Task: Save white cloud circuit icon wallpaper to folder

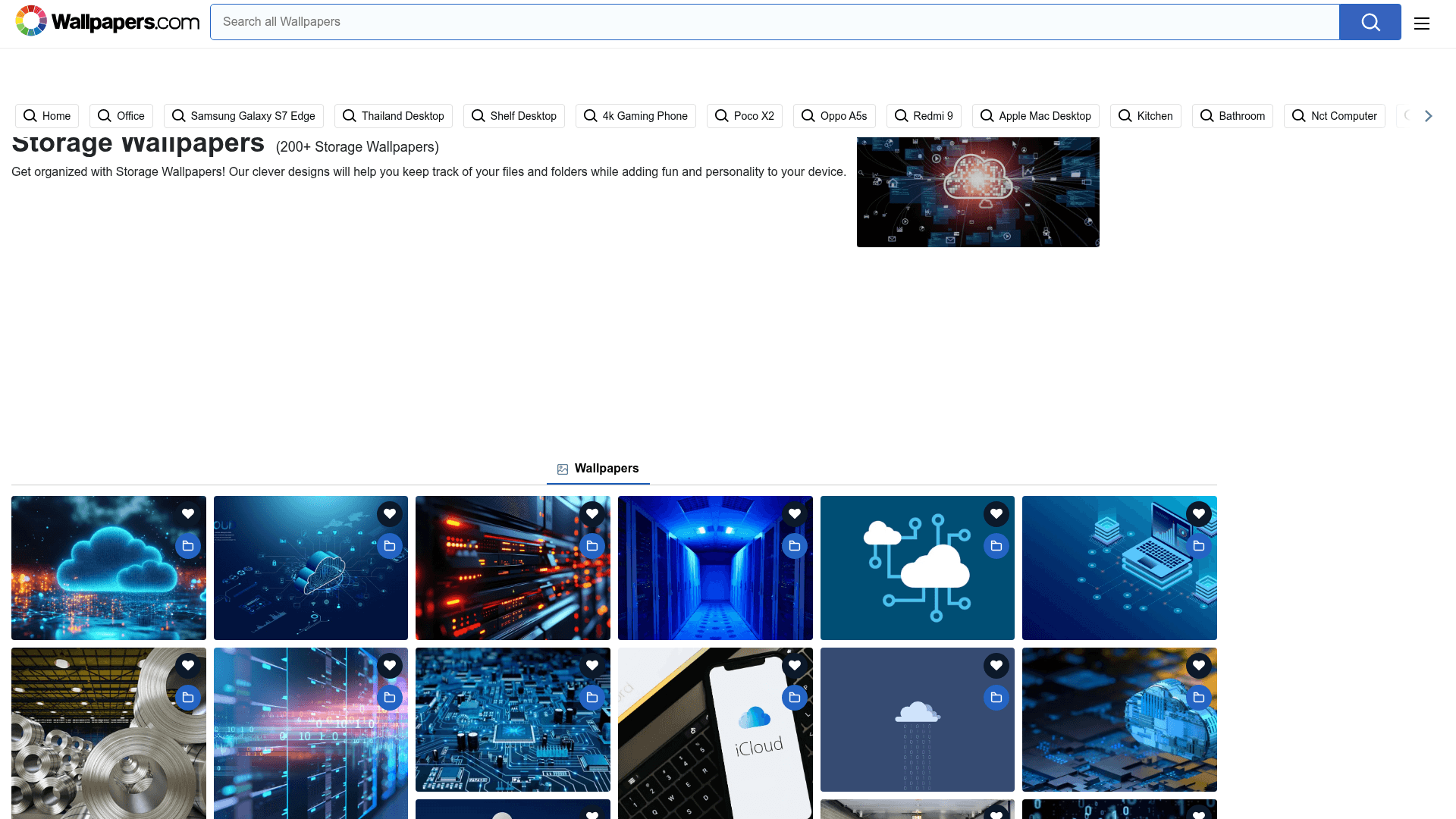Action: tap(996, 546)
